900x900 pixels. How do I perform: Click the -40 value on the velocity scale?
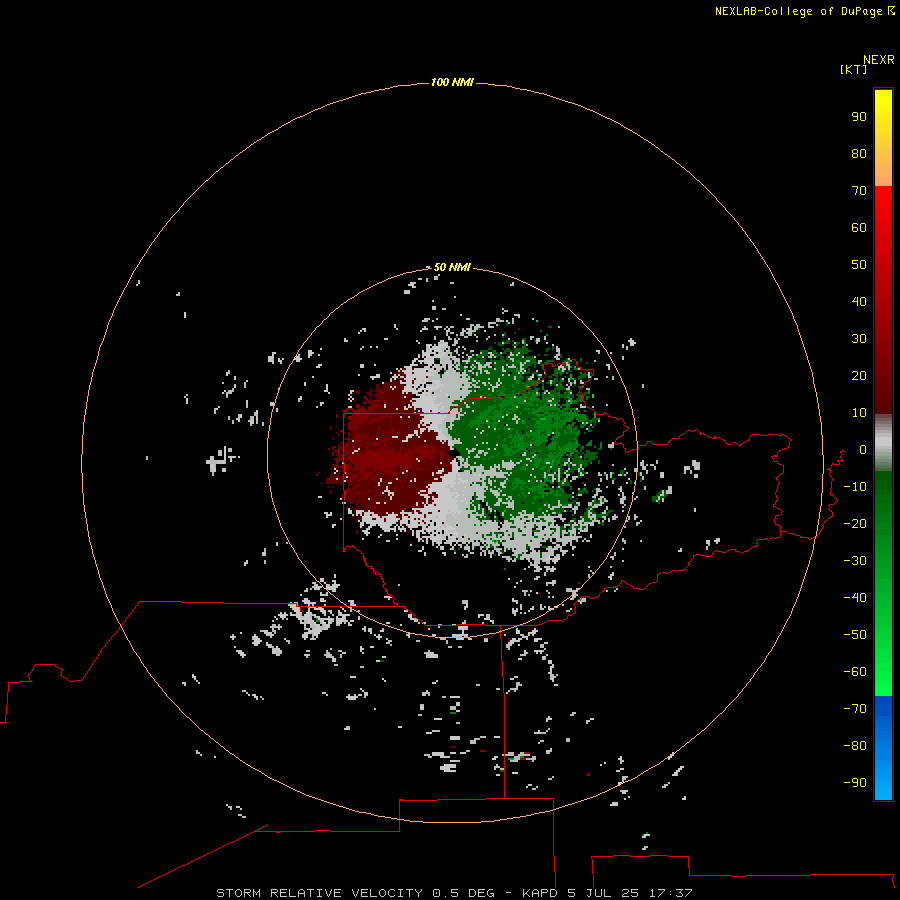click(x=855, y=598)
